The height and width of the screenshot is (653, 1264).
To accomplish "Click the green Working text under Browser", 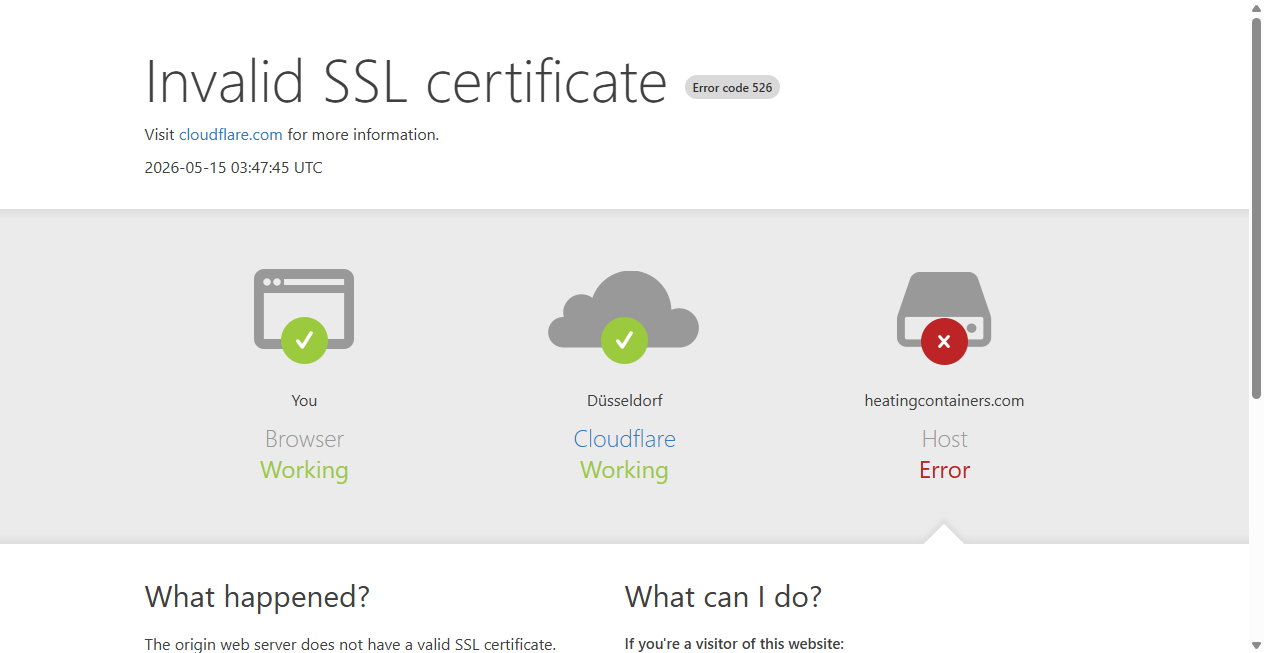I will 304,470.
